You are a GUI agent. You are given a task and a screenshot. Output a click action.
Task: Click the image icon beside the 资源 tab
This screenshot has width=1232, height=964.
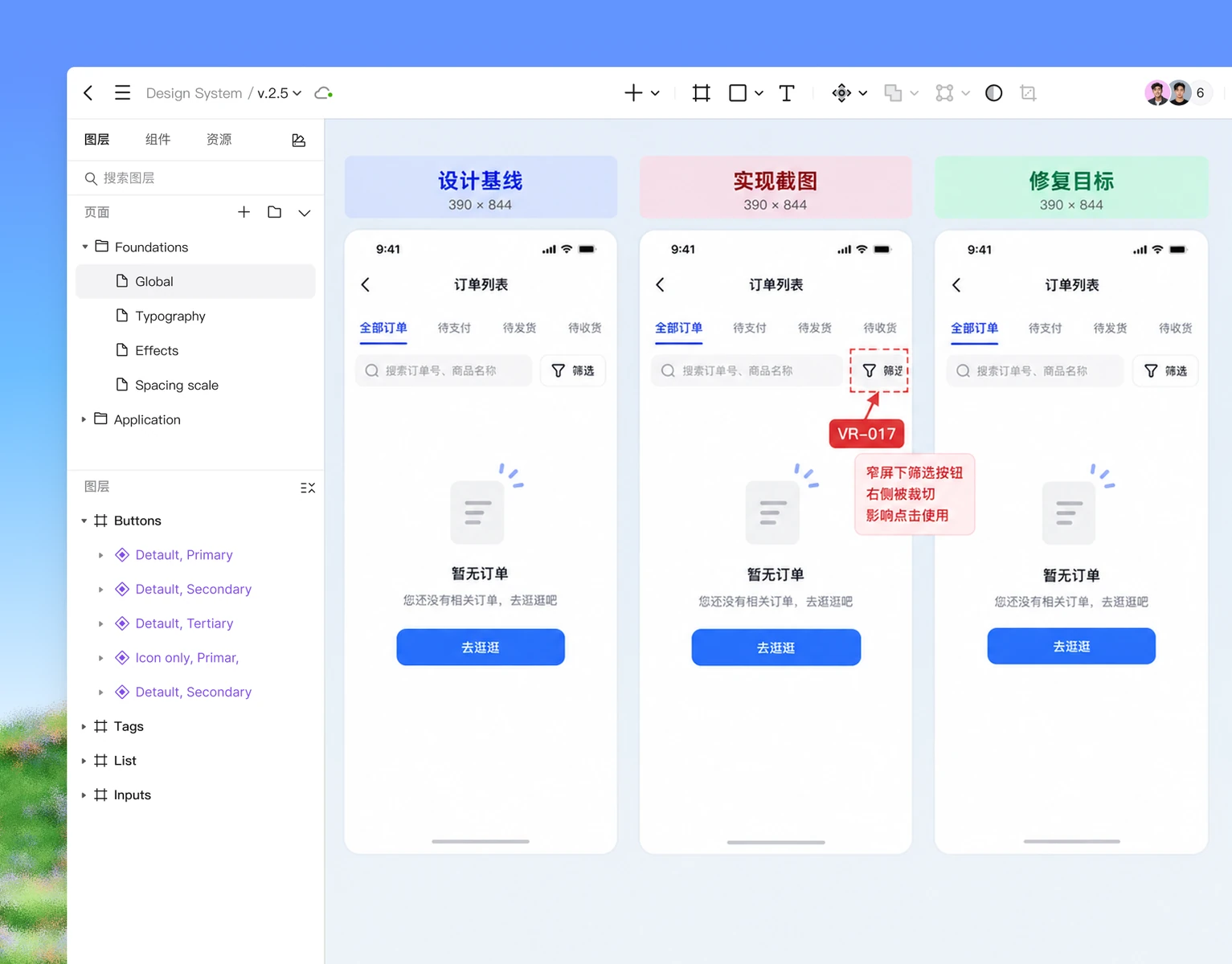298,141
